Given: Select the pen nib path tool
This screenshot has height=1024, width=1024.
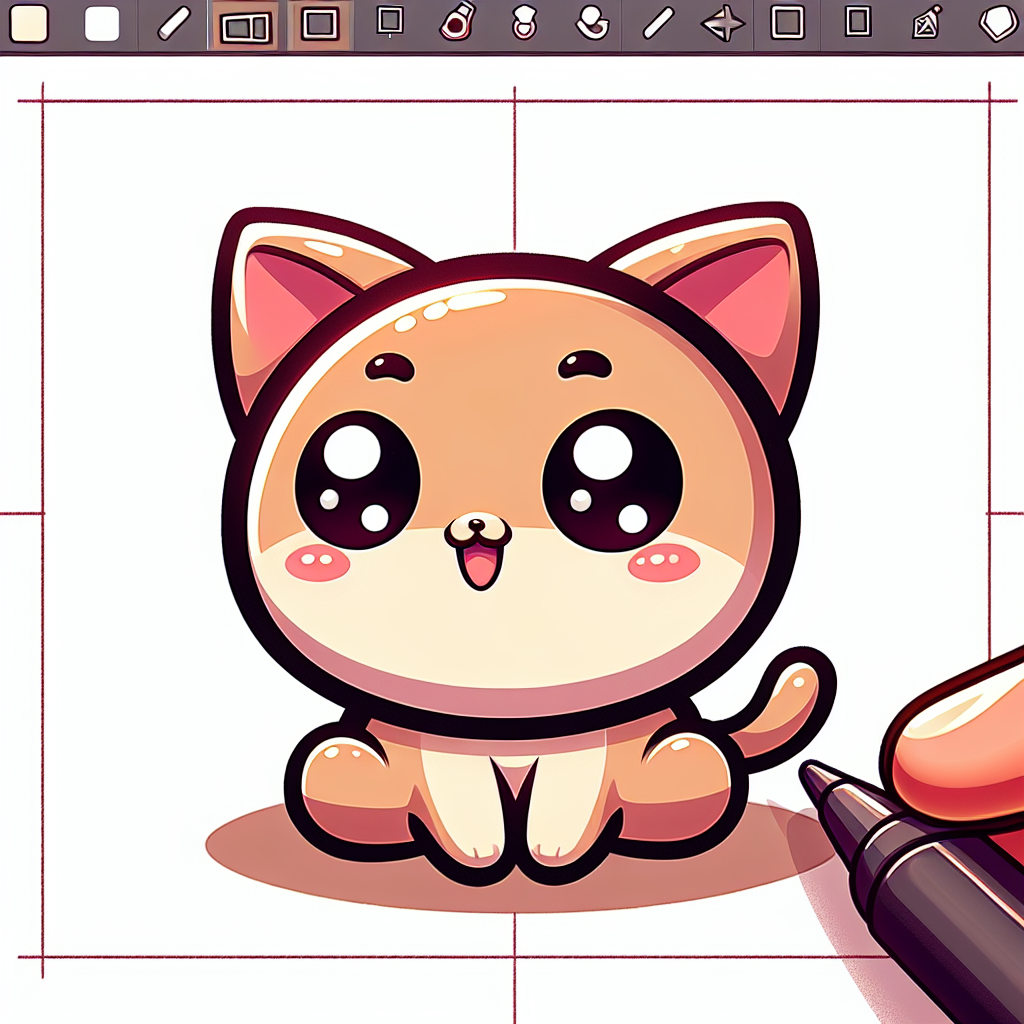Looking at the screenshot, I should (x=927, y=22).
